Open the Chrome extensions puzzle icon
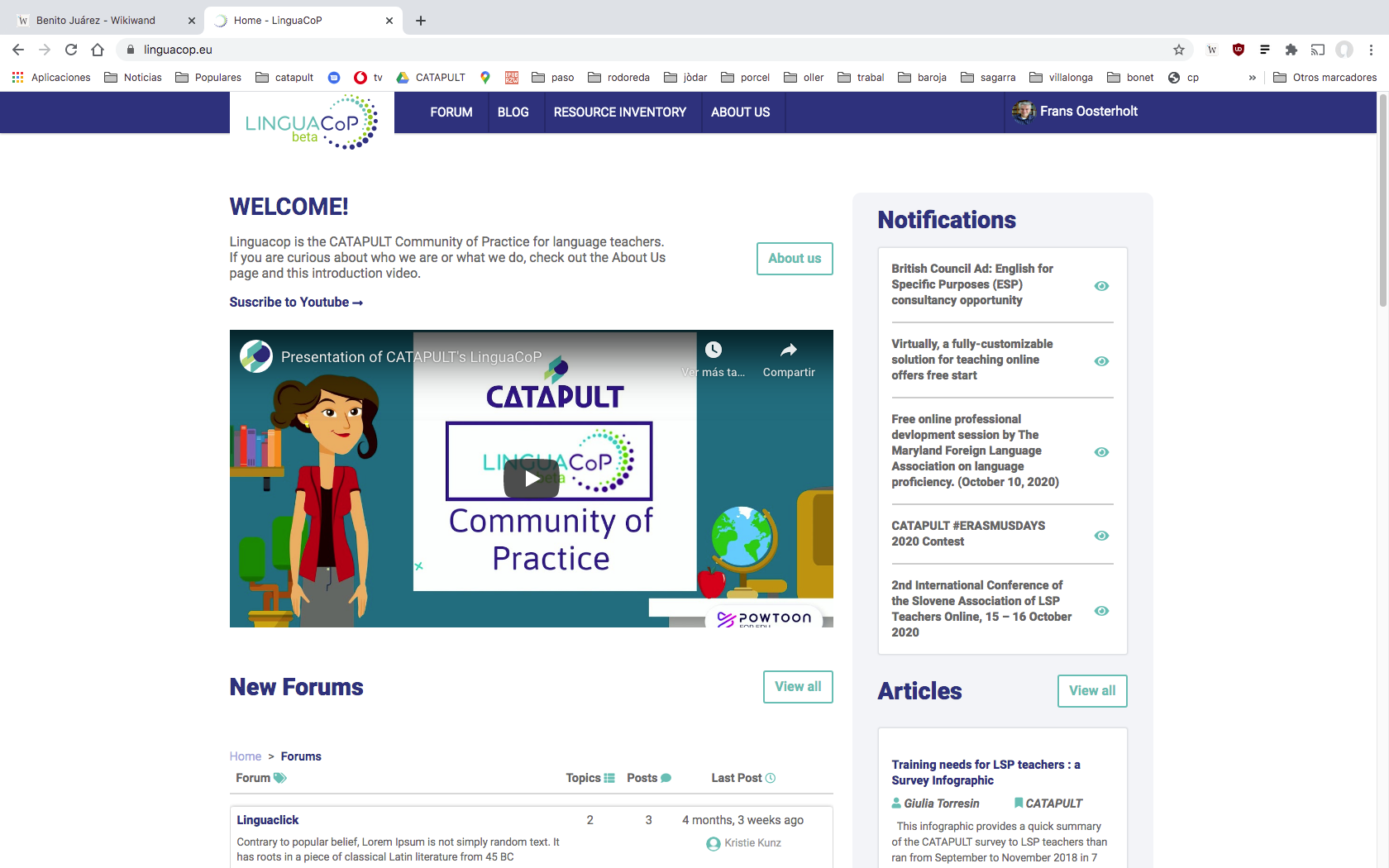 pos(1291,50)
